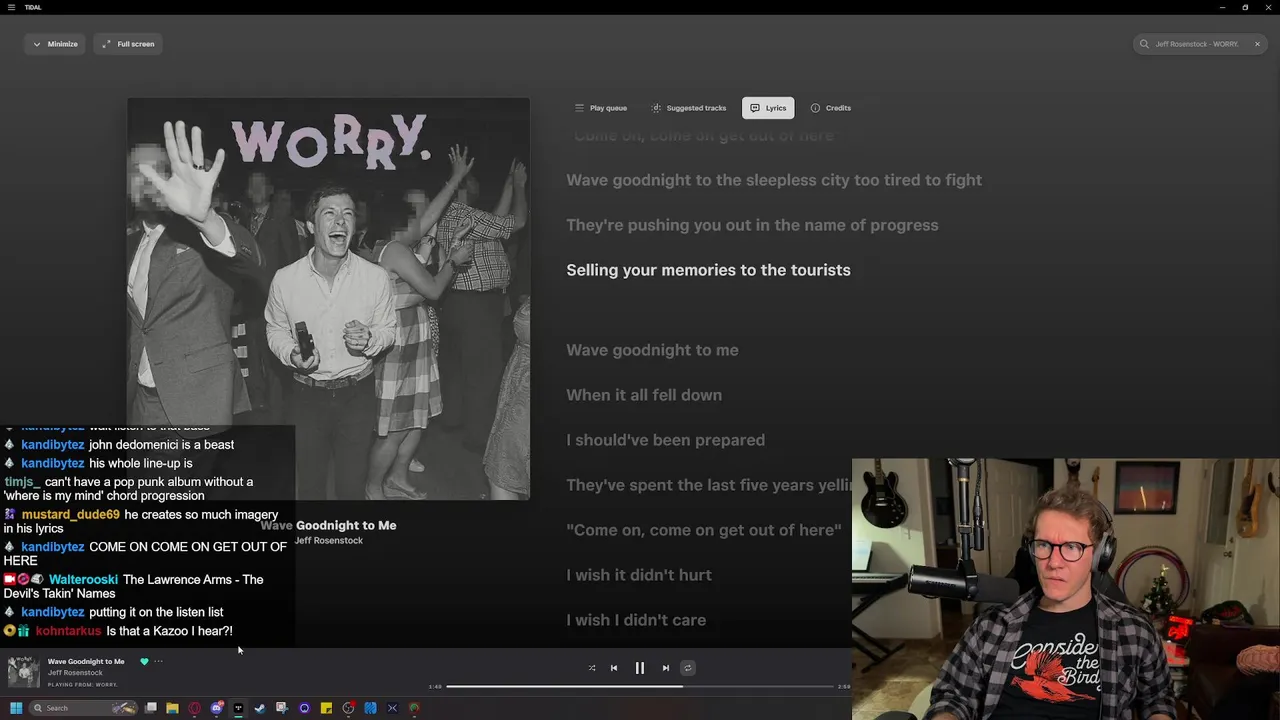This screenshot has width=1280, height=720.
Task: Click the WORRY. album cover art
Action: 328,298
